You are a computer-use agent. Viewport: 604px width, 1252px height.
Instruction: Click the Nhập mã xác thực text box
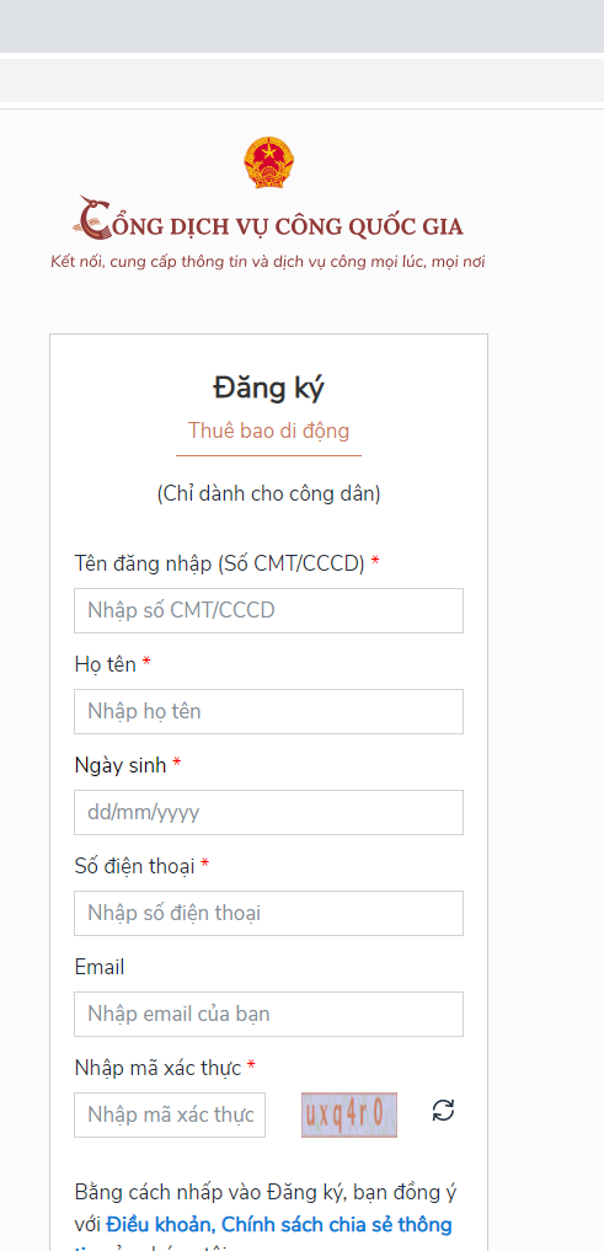170,1114
